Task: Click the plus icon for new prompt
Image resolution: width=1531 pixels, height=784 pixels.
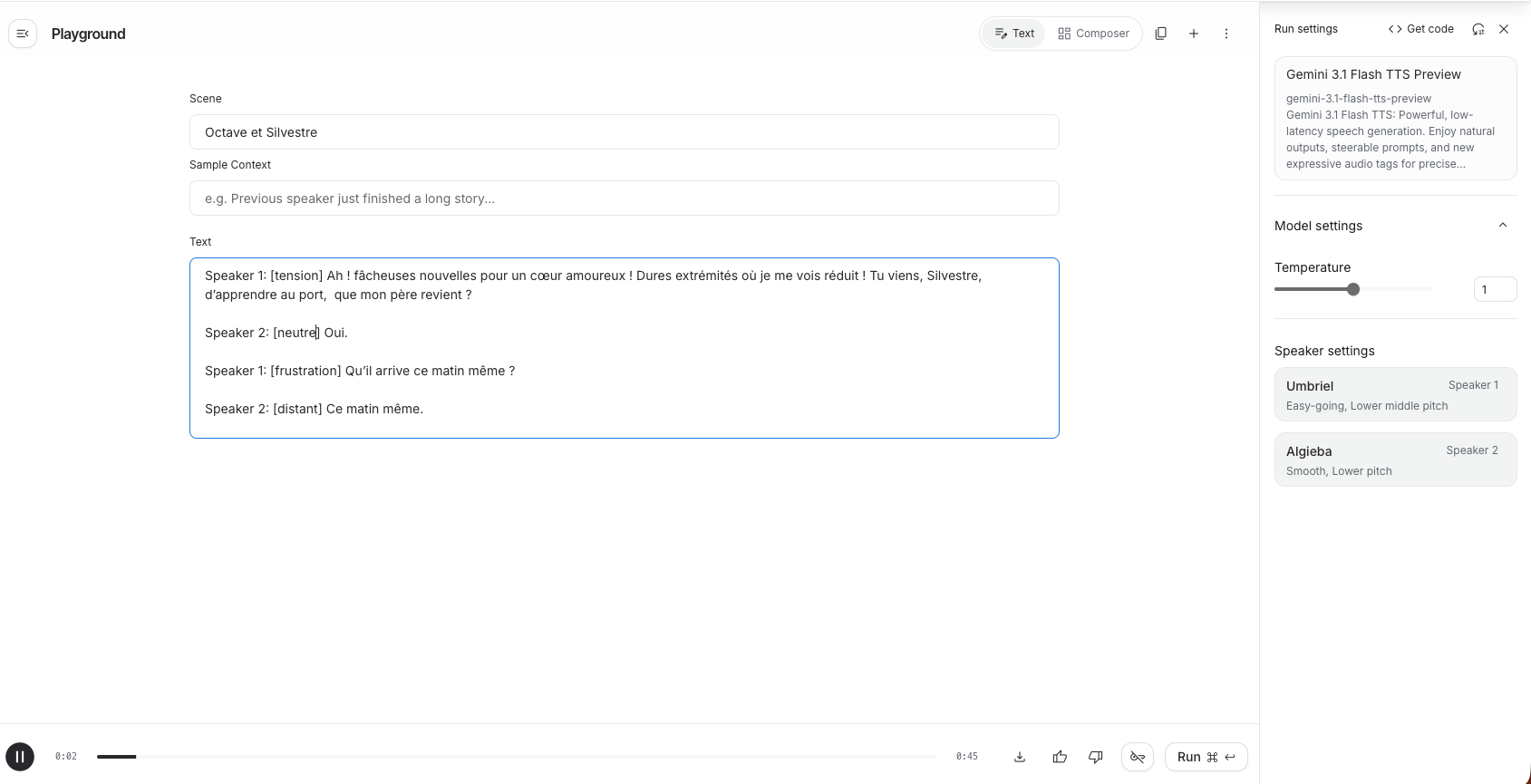Action: pos(1194,34)
